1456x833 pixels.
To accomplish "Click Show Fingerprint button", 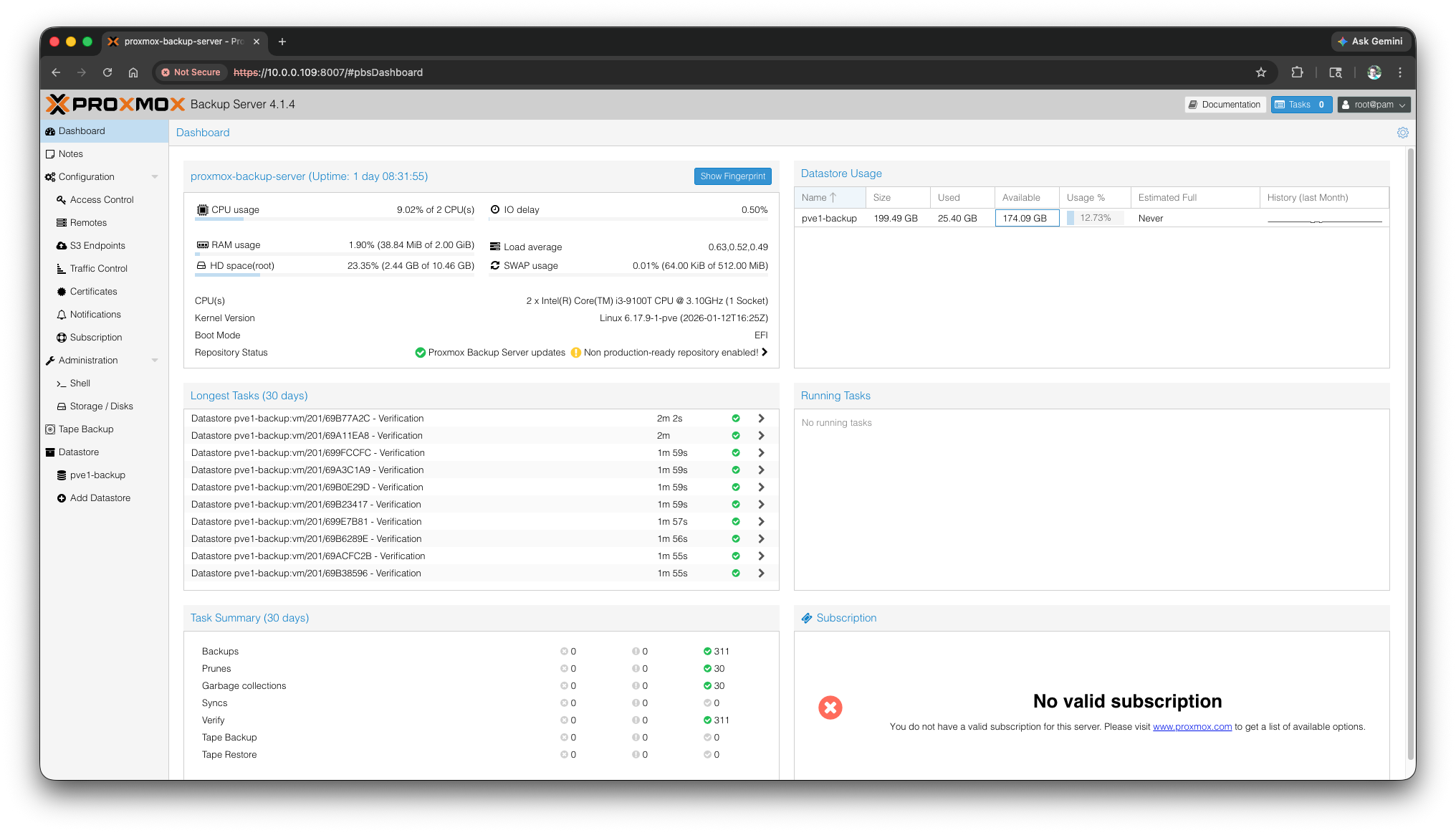I will [732, 176].
